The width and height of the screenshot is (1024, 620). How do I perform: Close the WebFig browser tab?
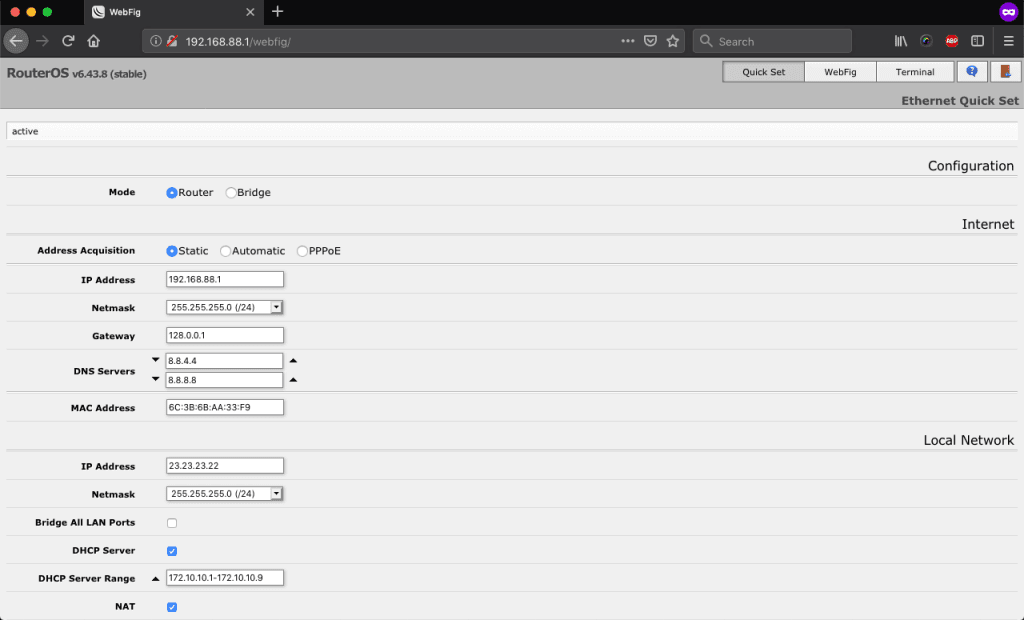point(250,12)
